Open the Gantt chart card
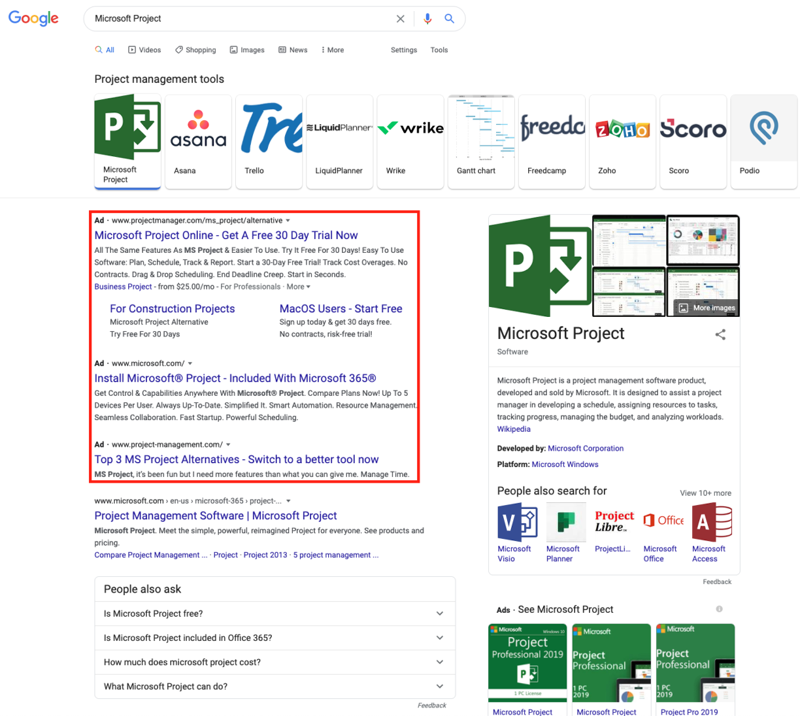This screenshot has height=716, width=800. tap(481, 141)
